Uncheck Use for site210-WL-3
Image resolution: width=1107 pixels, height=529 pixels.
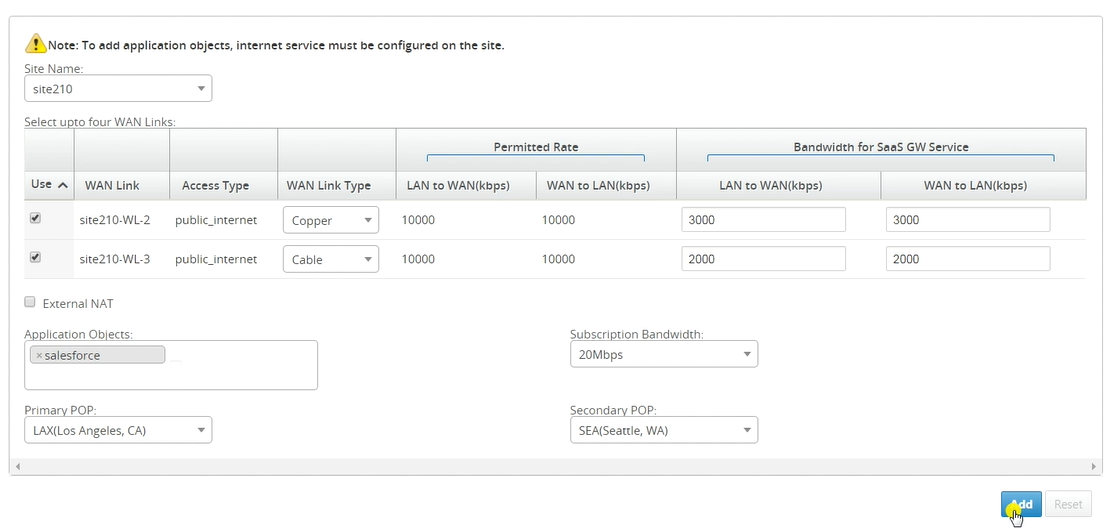pyautogui.click(x=35, y=258)
